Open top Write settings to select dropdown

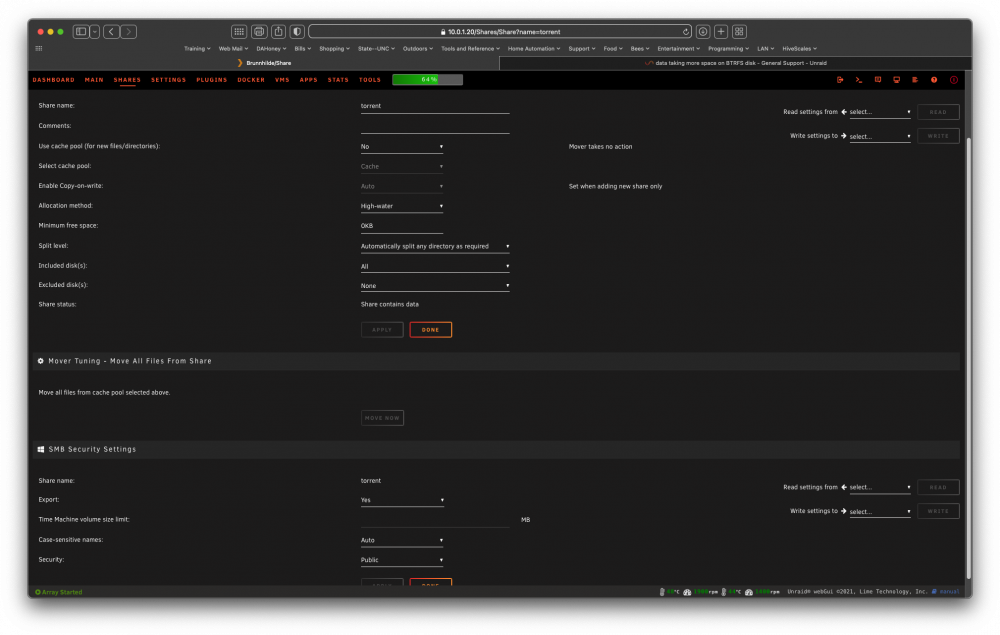tap(879, 136)
